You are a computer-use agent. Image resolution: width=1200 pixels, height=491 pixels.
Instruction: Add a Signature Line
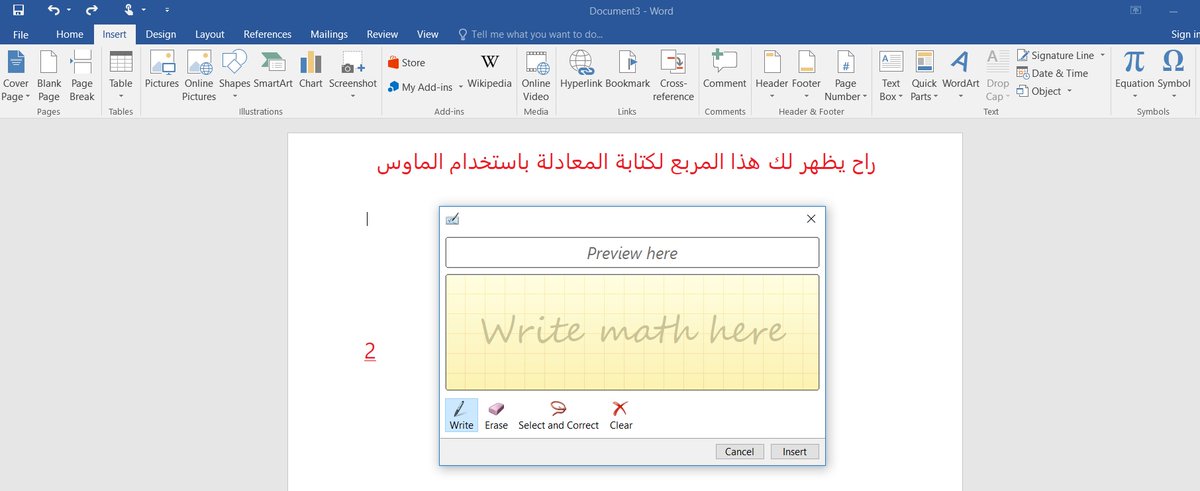(1060, 56)
